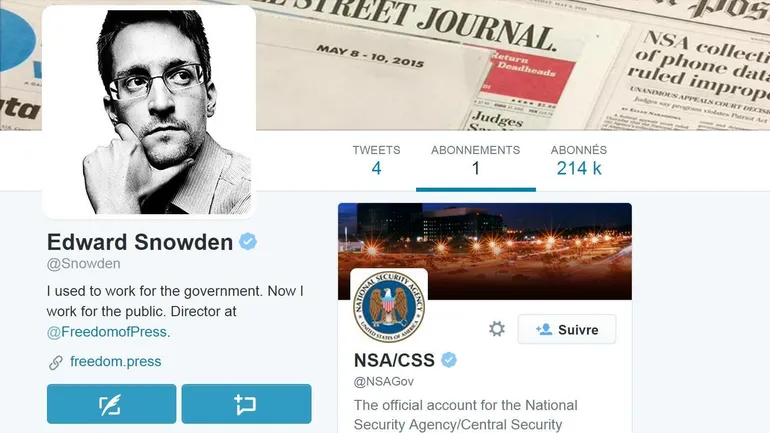Click the link chain icon beside freedom.press
Screen dimensions: 770x433
(55, 362)
